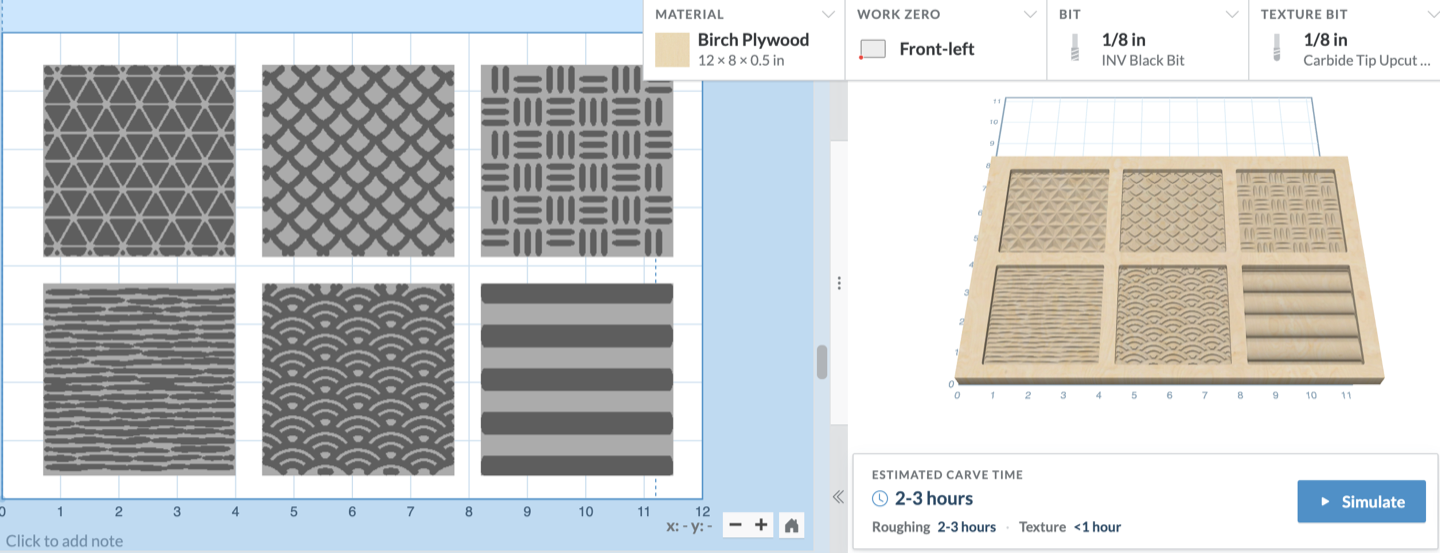The width and height of the screenshot is (1440, 553).
Task: Click the INV Black Bit label
Action: tap(1143, 60)
